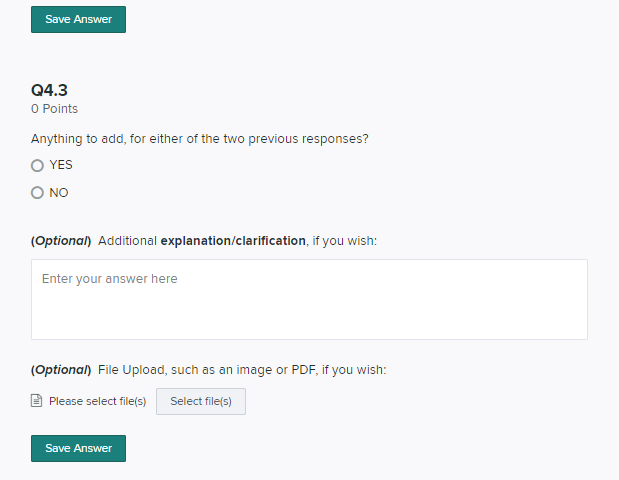Click the YES option label text

pyautogui.click(x=61, y=166)
